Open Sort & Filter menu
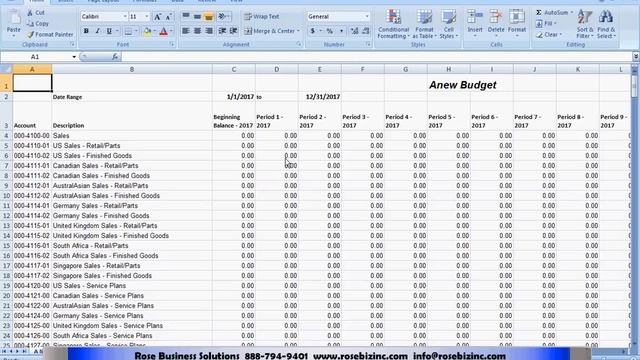 585,24
